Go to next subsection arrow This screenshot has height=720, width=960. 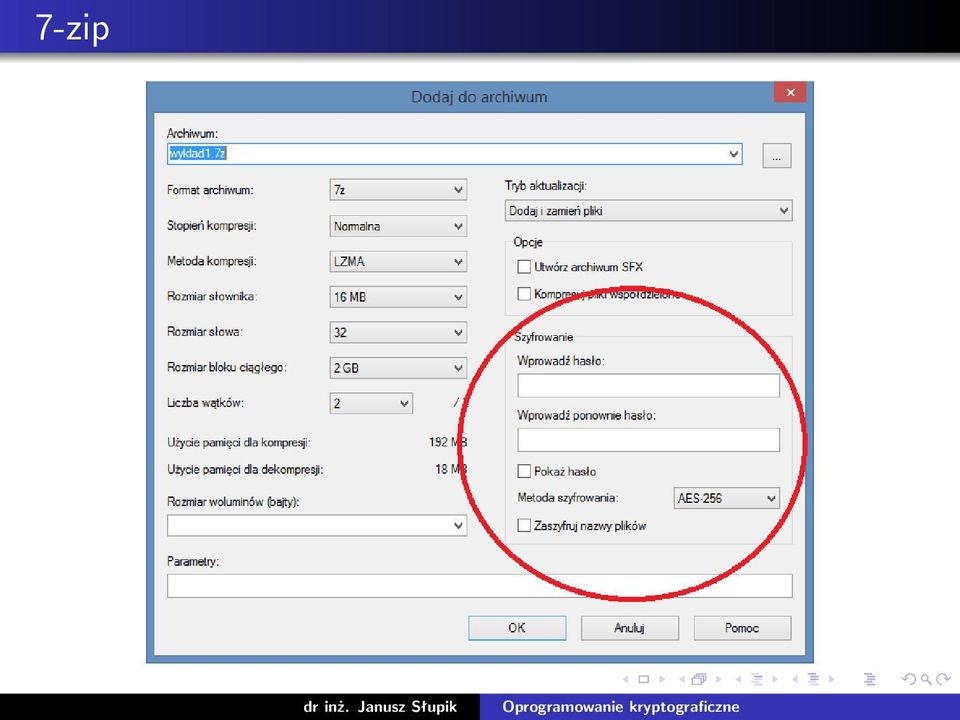[x=775, y=679]
